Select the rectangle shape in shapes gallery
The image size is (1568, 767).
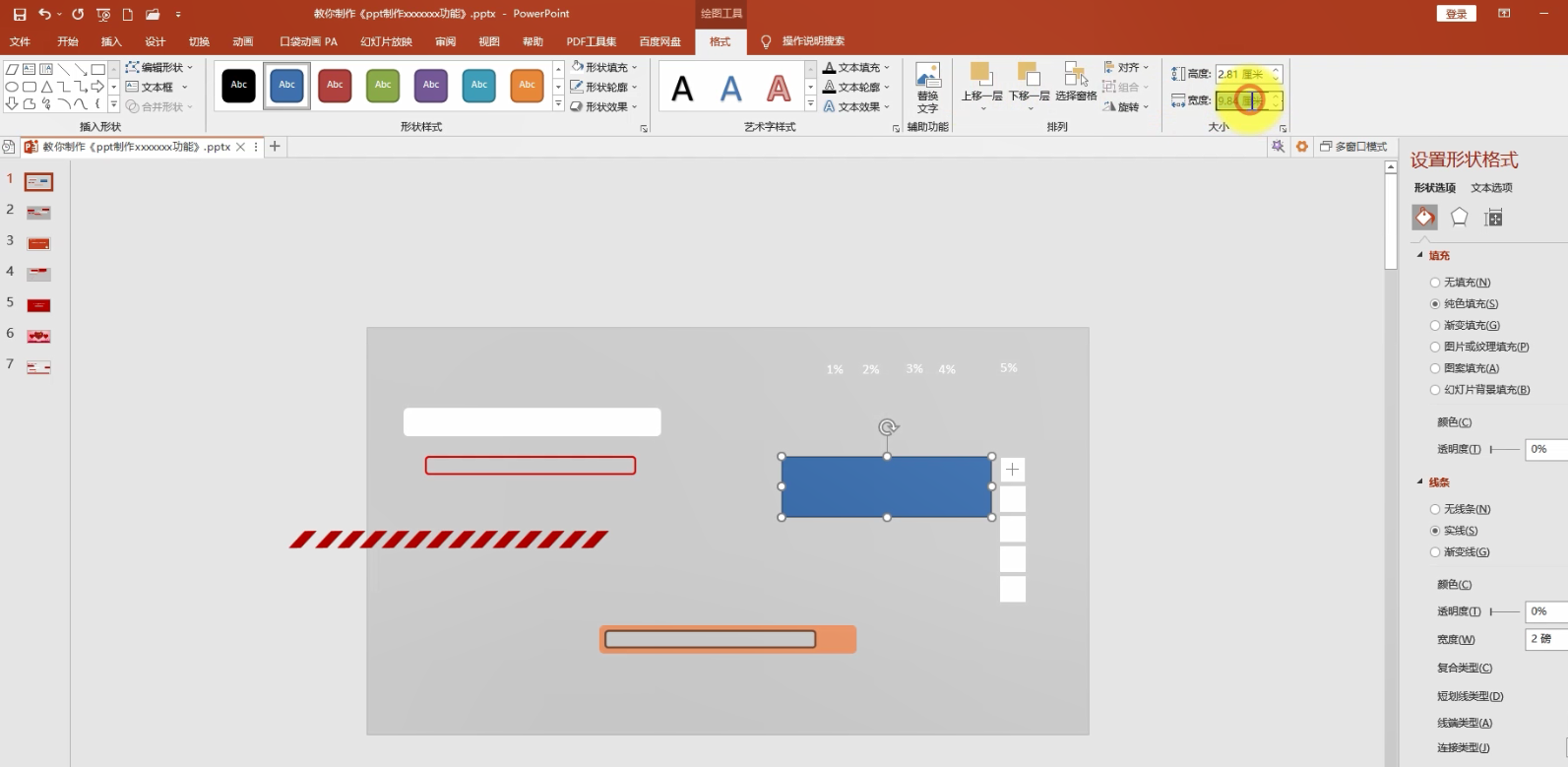[97, 69]
